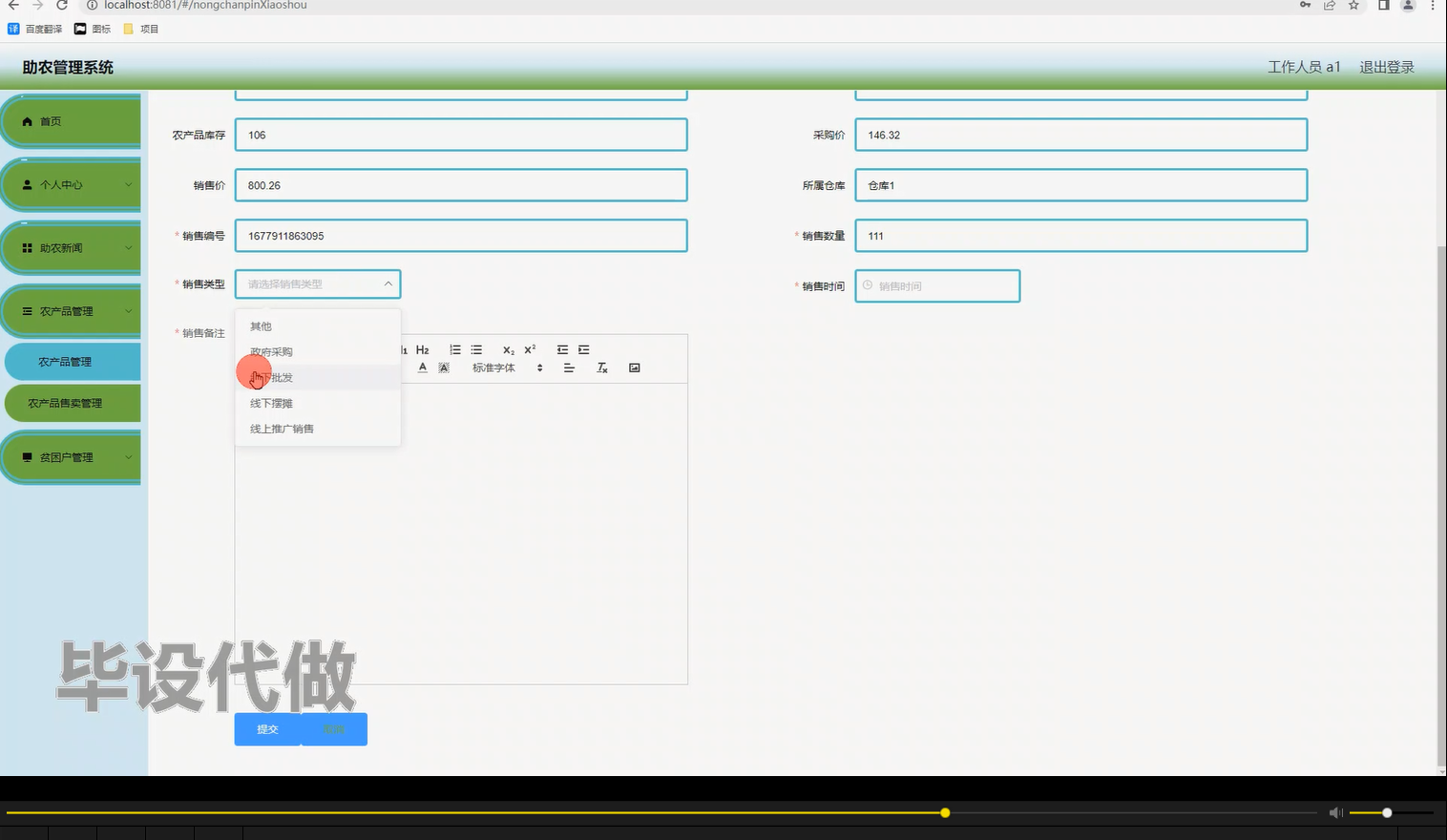Open the 销售时间 date picker field
The image size is (1447, 840).
(937, 285)
